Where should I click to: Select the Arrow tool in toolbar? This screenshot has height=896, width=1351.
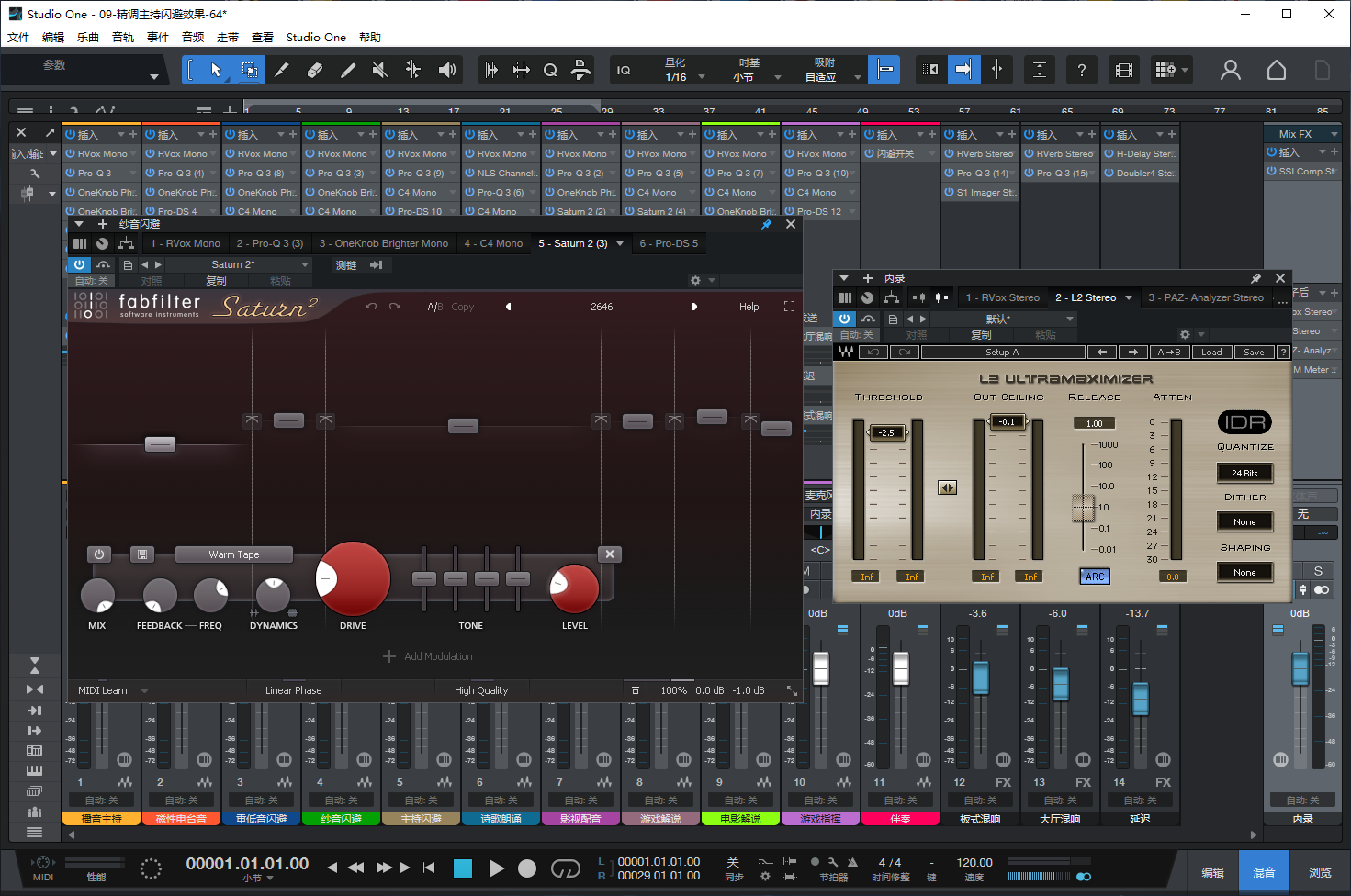click(x=216, y=70)
